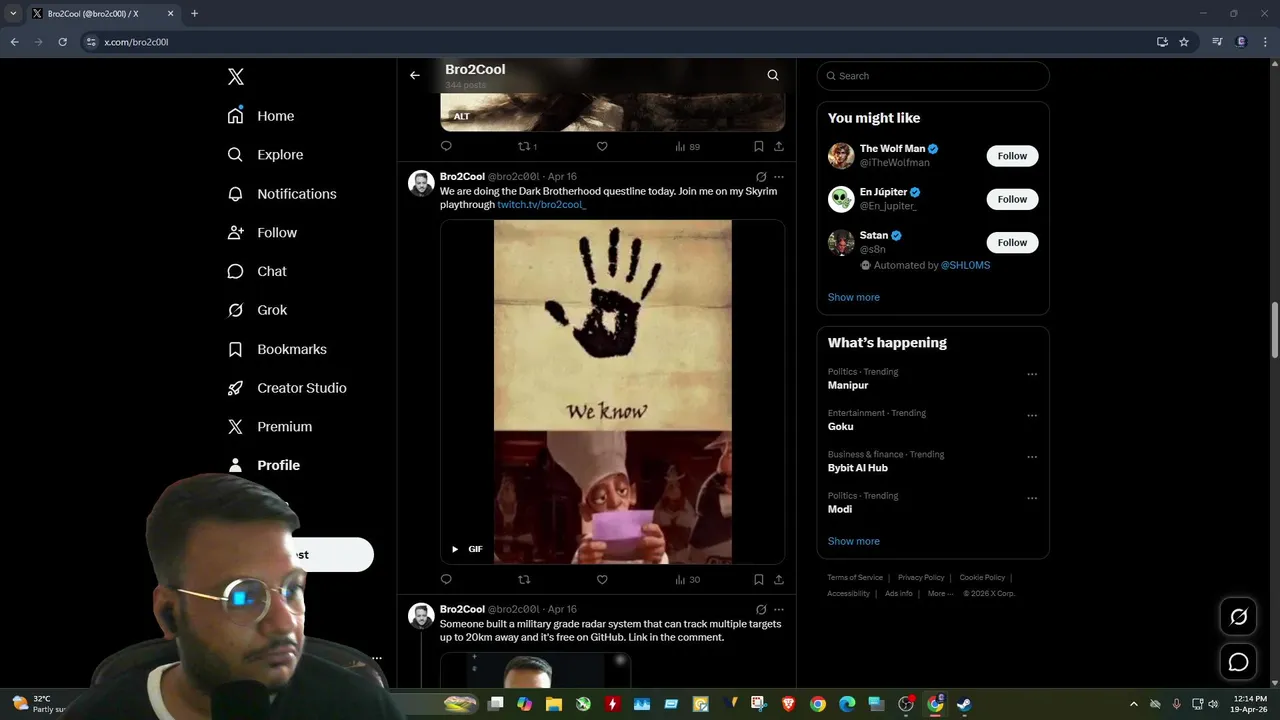Screen dimensions: 1280x720
Task: Open Creator Studio in the sidebar
Action: [287, 388]
